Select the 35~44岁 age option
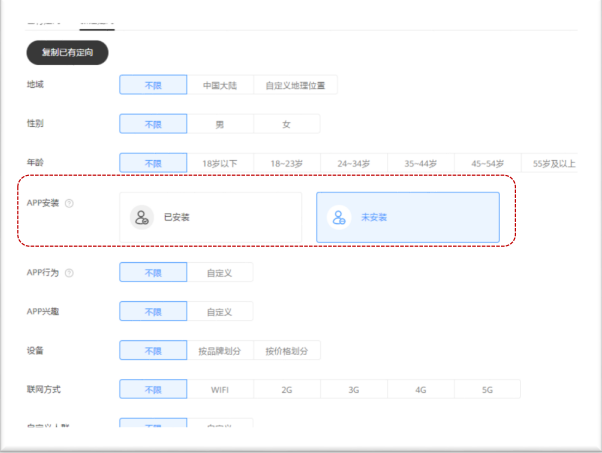Screen dimensions: 602x453 [421, 164]
